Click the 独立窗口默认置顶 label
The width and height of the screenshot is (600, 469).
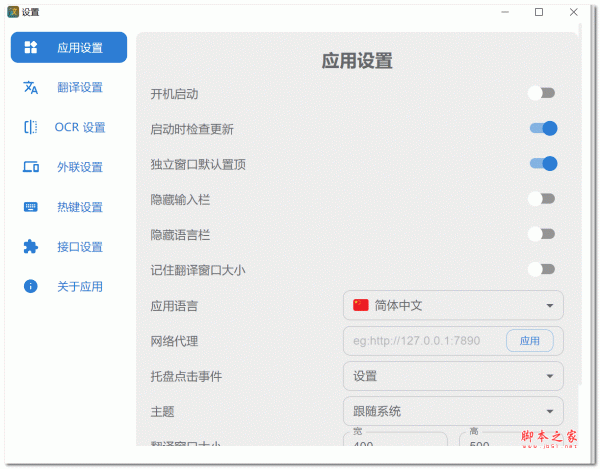pyautogui.click(x=198, y=164)
